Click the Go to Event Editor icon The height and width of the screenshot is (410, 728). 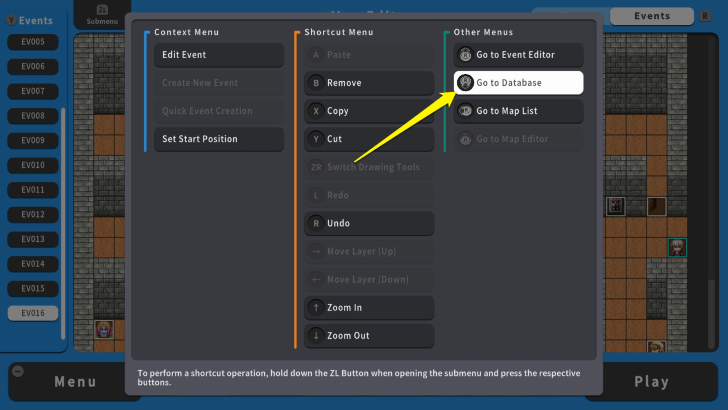(x=465, y=55)
